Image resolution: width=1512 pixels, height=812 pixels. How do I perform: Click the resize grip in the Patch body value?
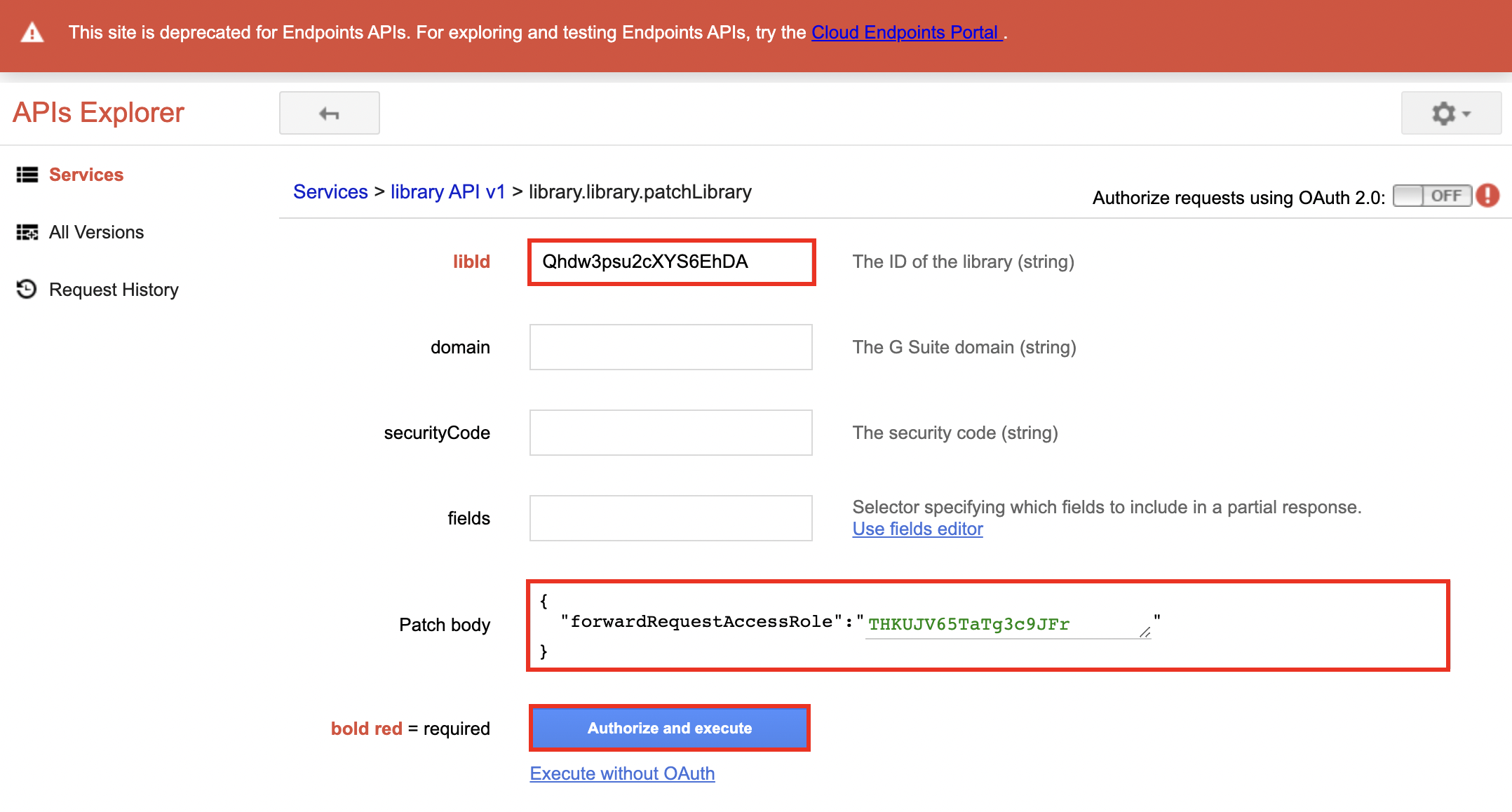[x=1145, y=631]
